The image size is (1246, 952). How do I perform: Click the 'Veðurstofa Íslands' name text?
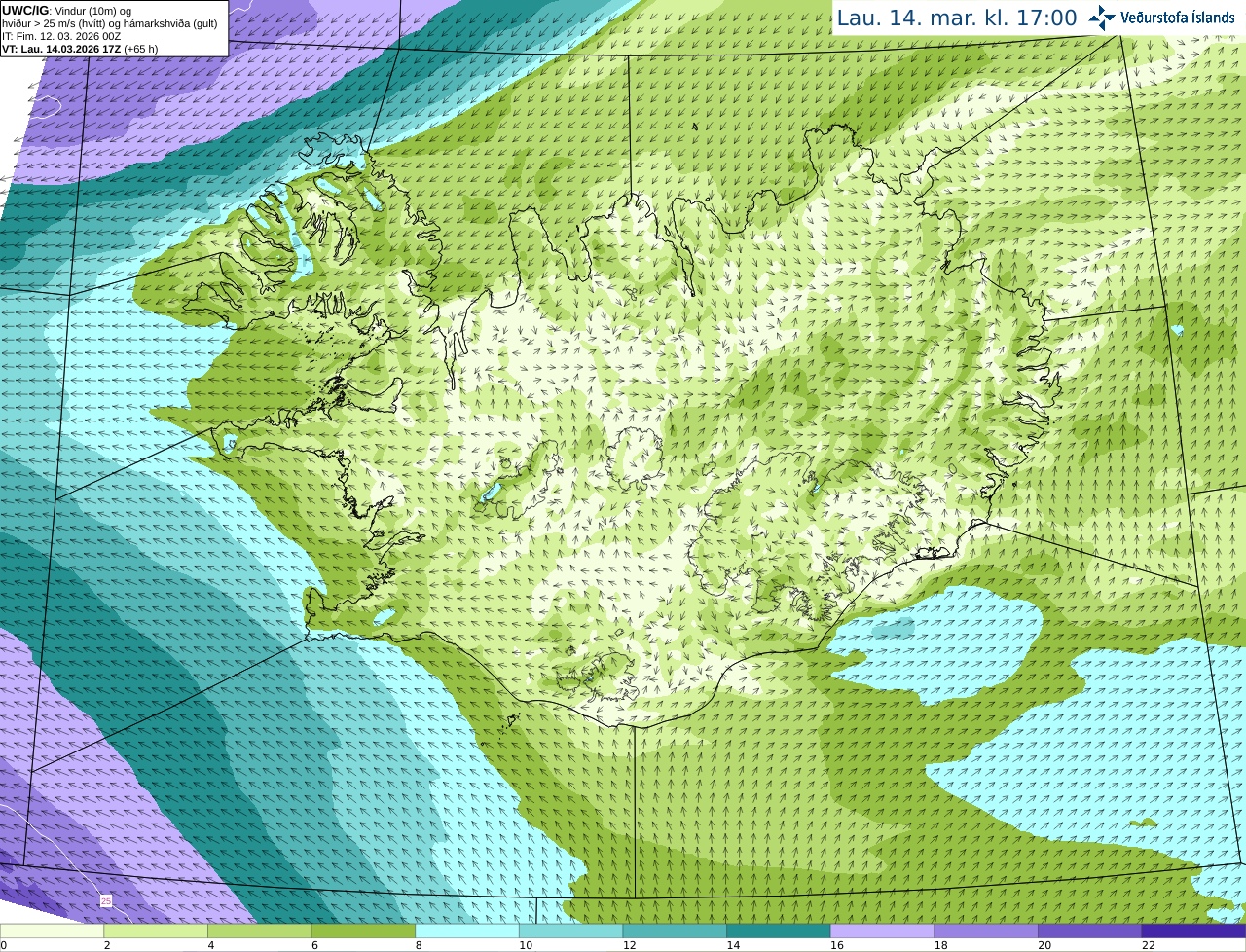[x=1177, y=18]
